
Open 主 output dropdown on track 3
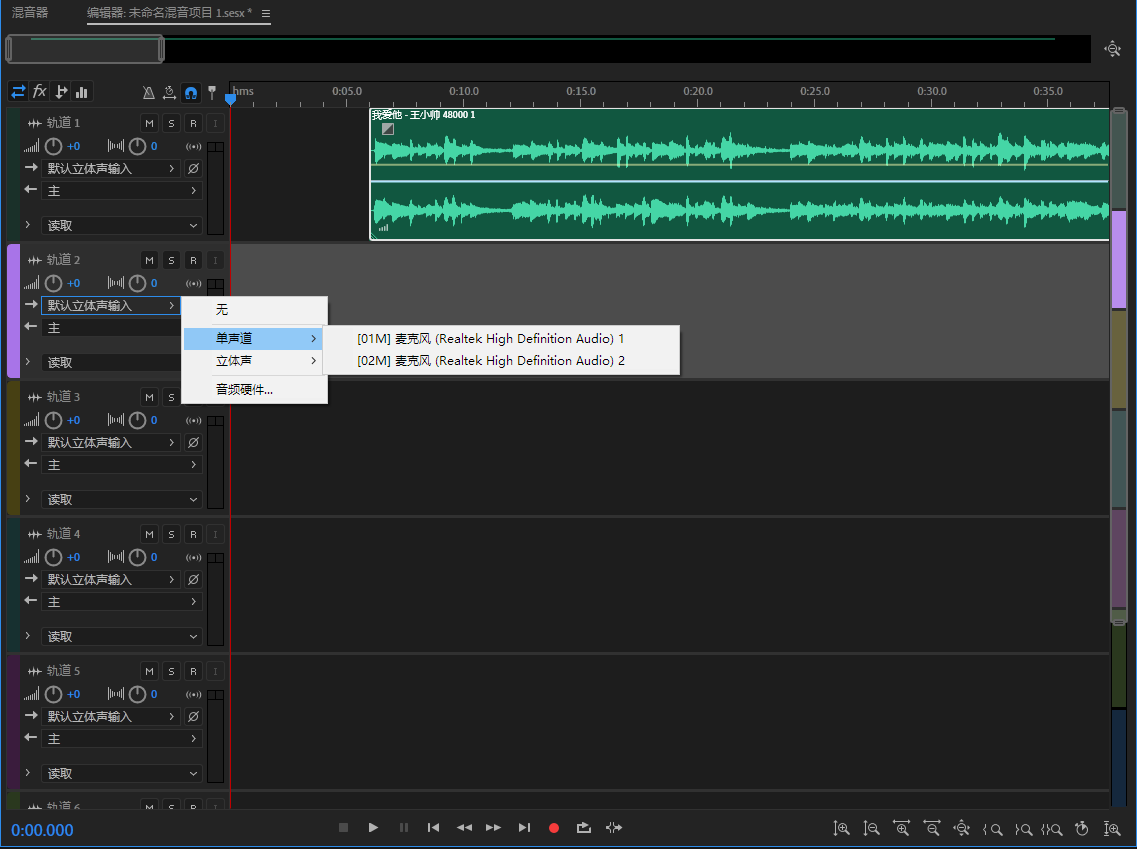coord(121,465)
